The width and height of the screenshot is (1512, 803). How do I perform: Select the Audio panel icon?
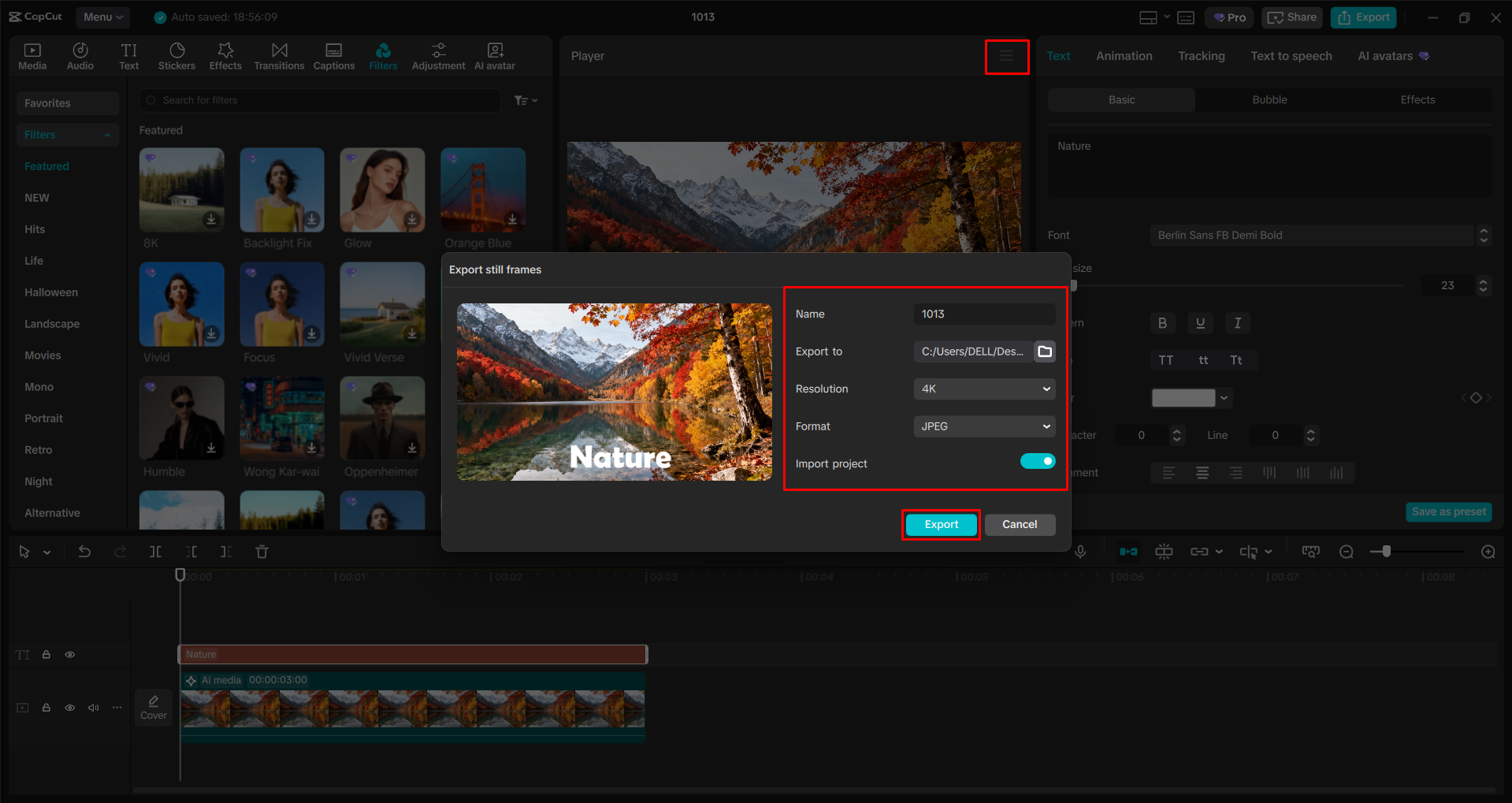(80, 55)
